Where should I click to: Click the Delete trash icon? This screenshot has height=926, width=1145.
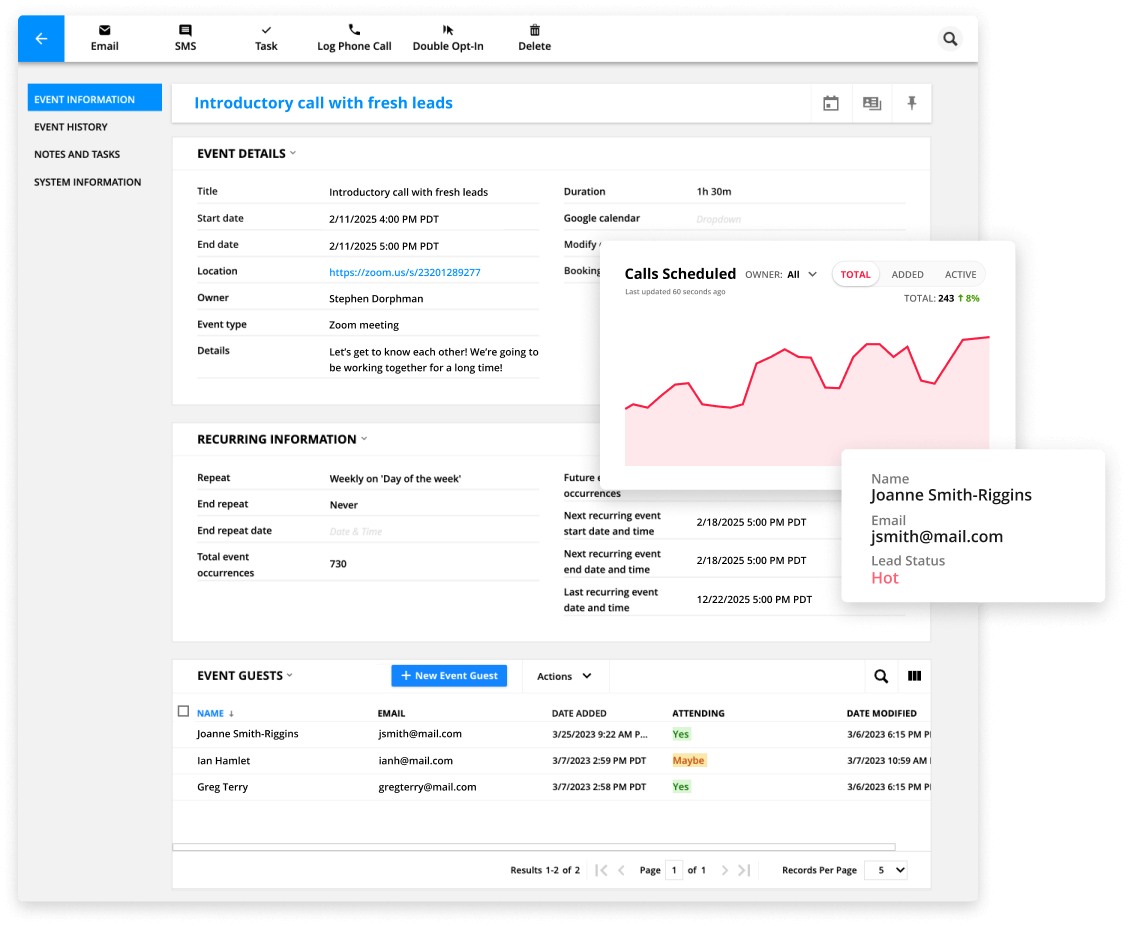point(534,31)
